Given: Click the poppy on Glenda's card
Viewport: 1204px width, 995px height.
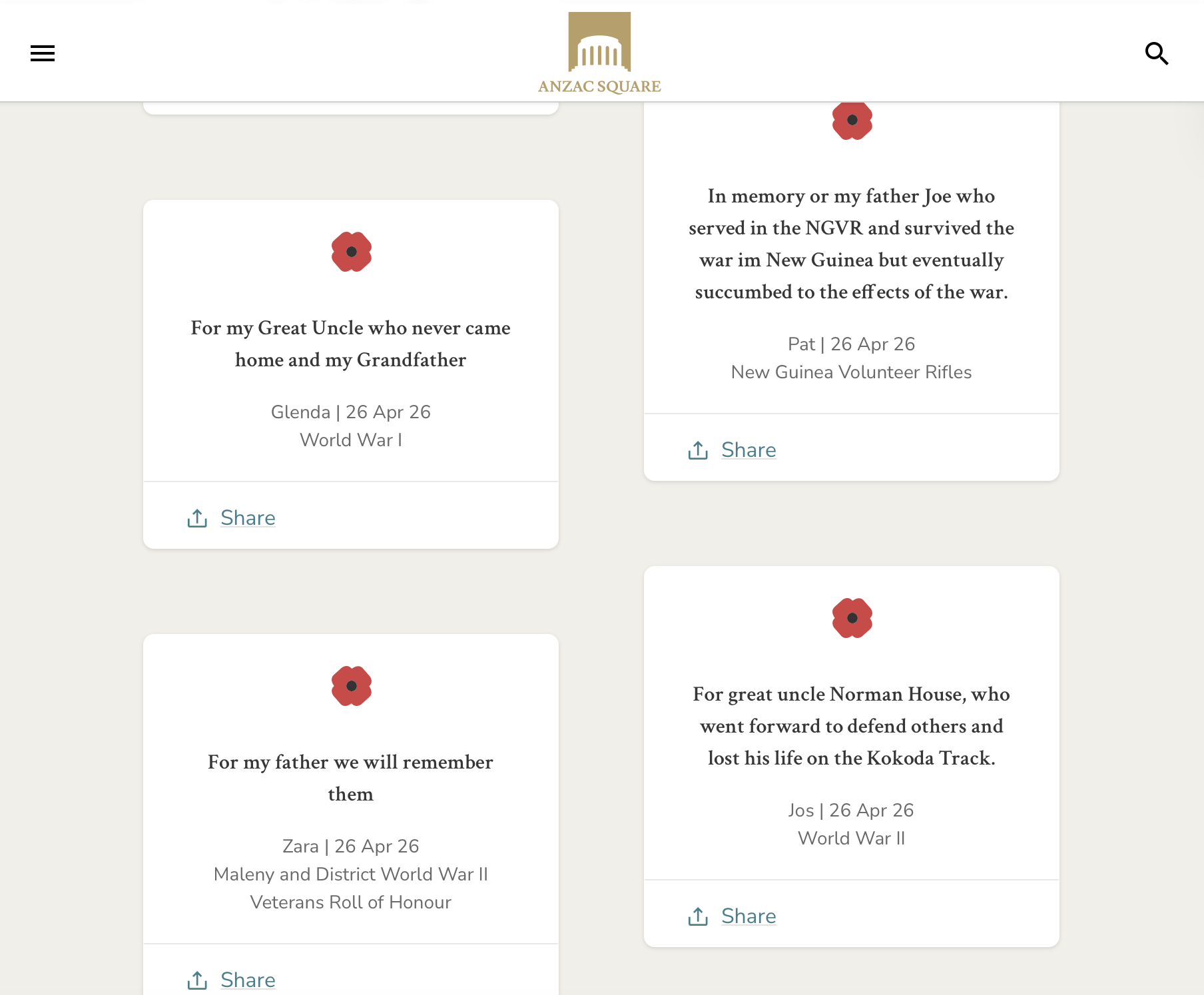Looking at the screenshot, I should click(x=352, y=252).
